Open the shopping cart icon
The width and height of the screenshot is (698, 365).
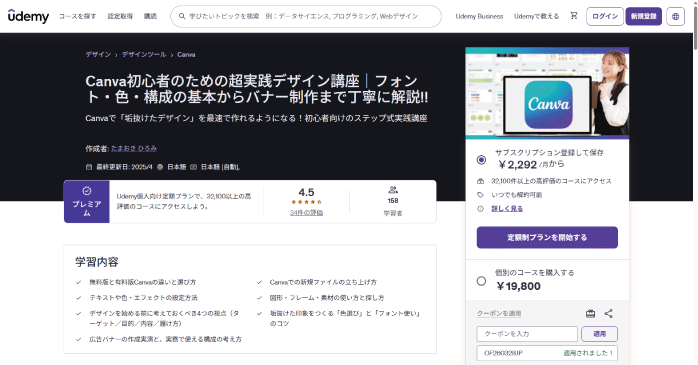pyautogui.click(x=574, y=16)
